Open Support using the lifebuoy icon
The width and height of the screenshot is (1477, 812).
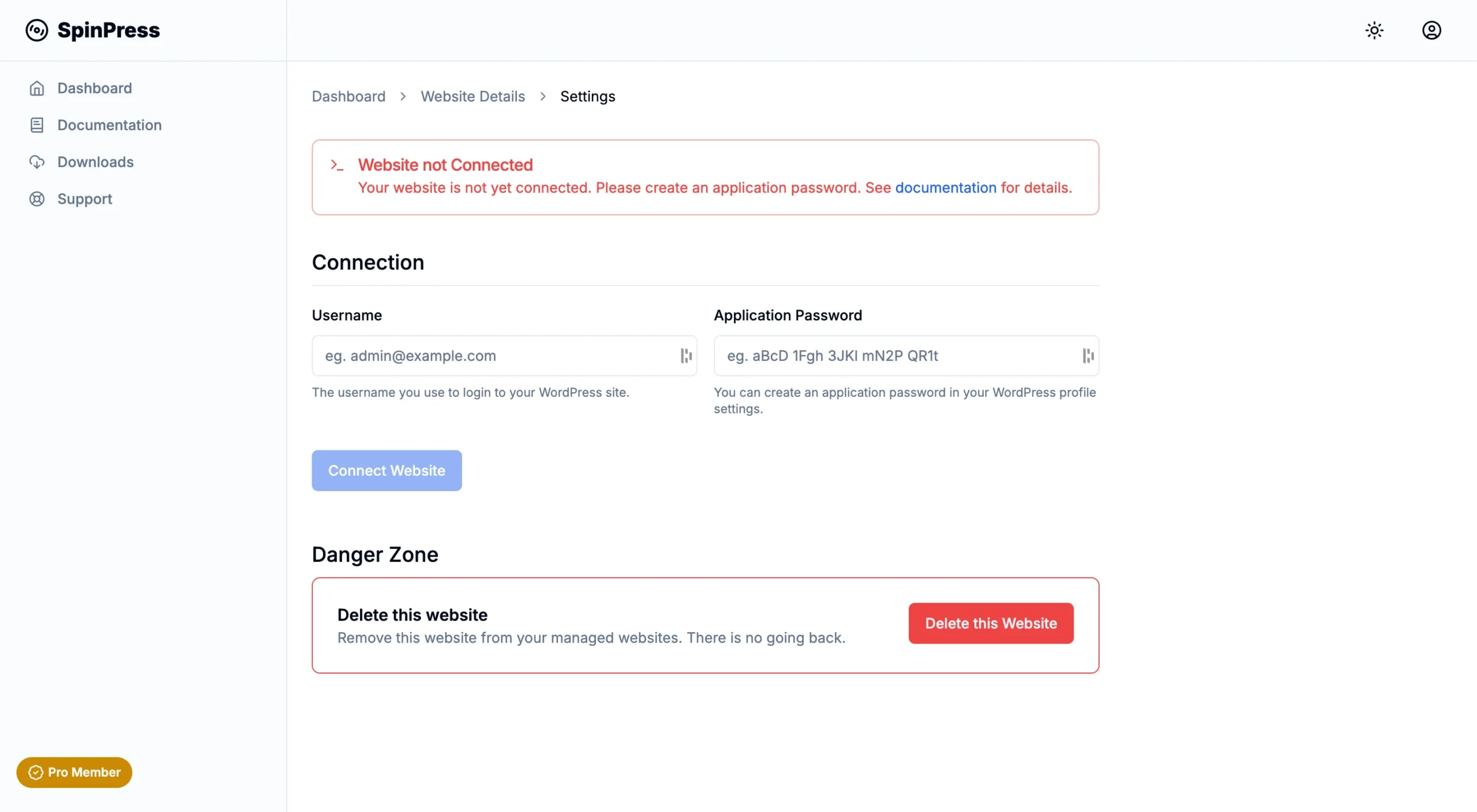pyautogui.click(x=37, y=198)
